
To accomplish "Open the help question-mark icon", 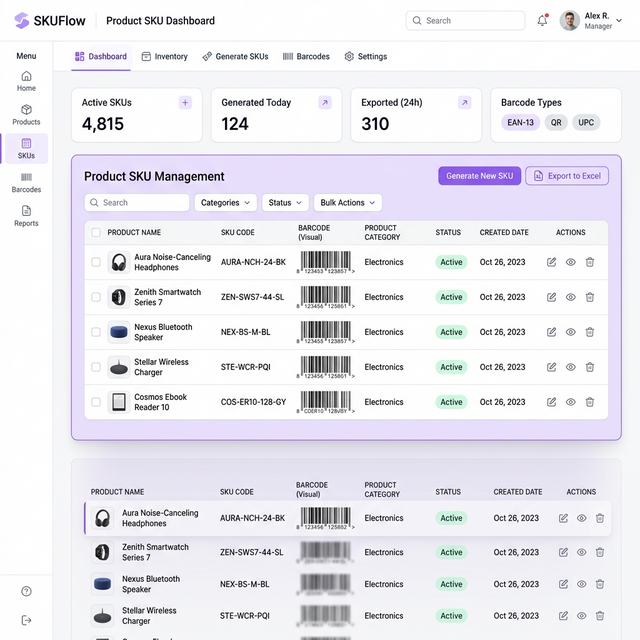I will tap(26, 591).
